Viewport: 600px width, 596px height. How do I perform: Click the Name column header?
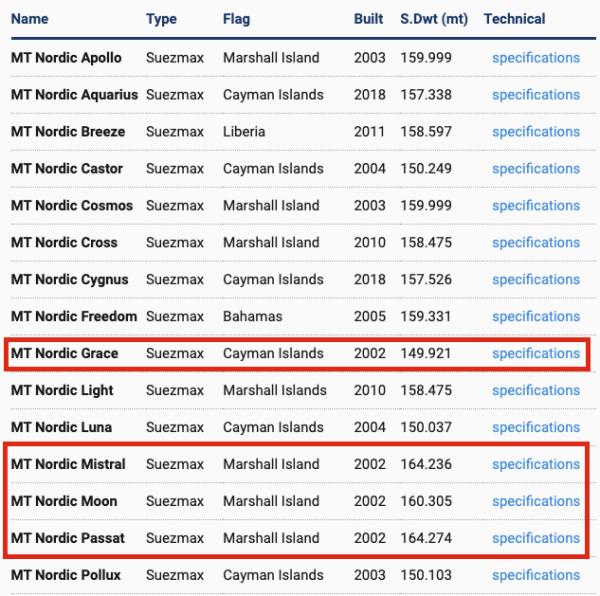point(29,19)
